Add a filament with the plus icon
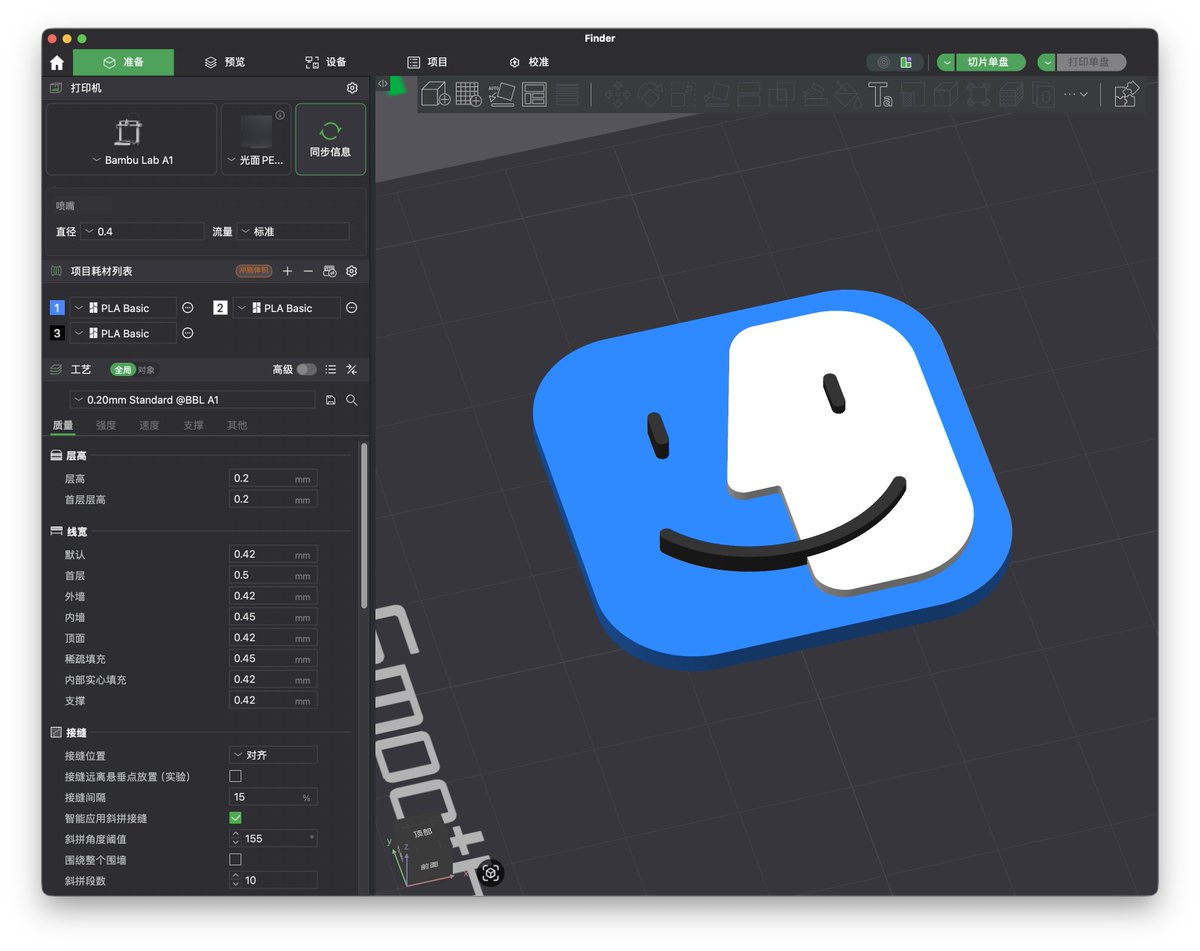The width and height of the screenshot is (1200, 951). 288,271
